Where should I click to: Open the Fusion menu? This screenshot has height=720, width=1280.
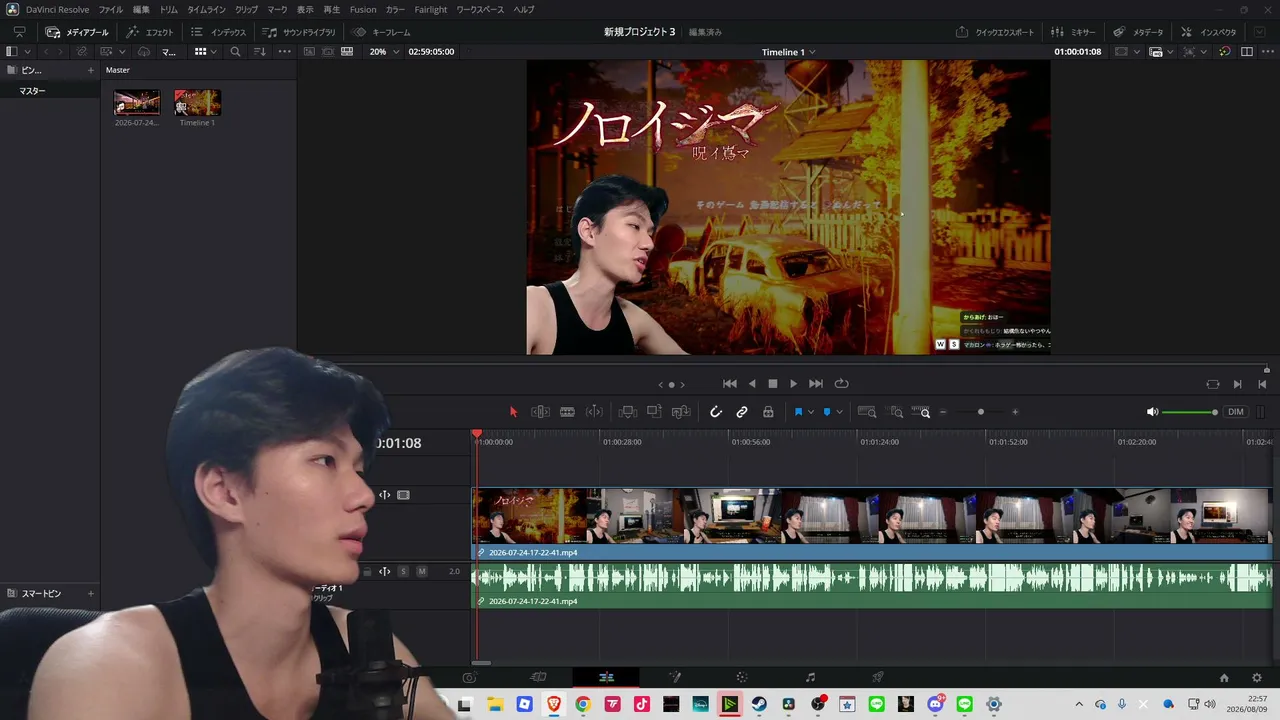coord(363,9)
